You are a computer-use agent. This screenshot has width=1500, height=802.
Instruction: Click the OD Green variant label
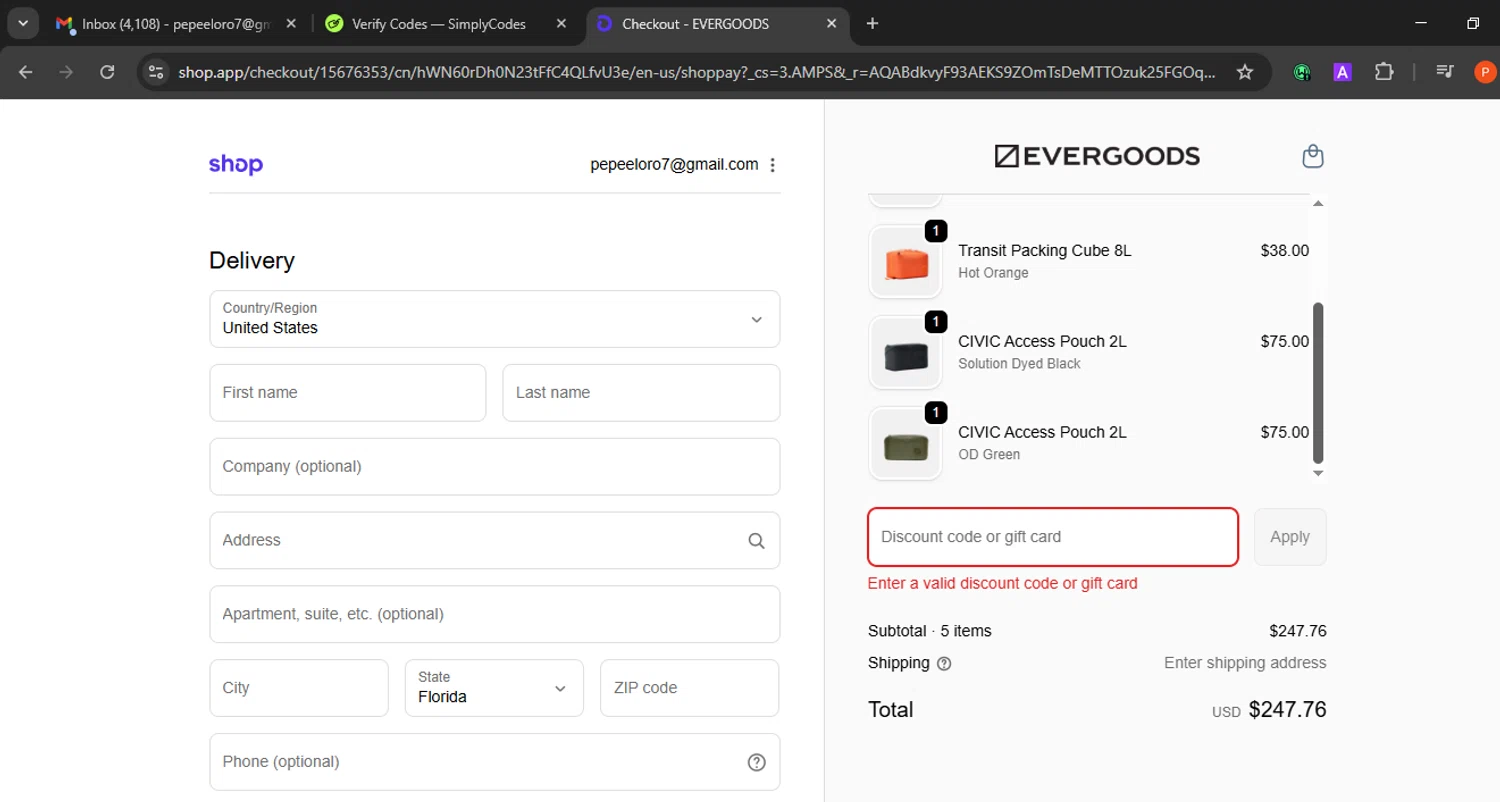(x=989, y=455)
